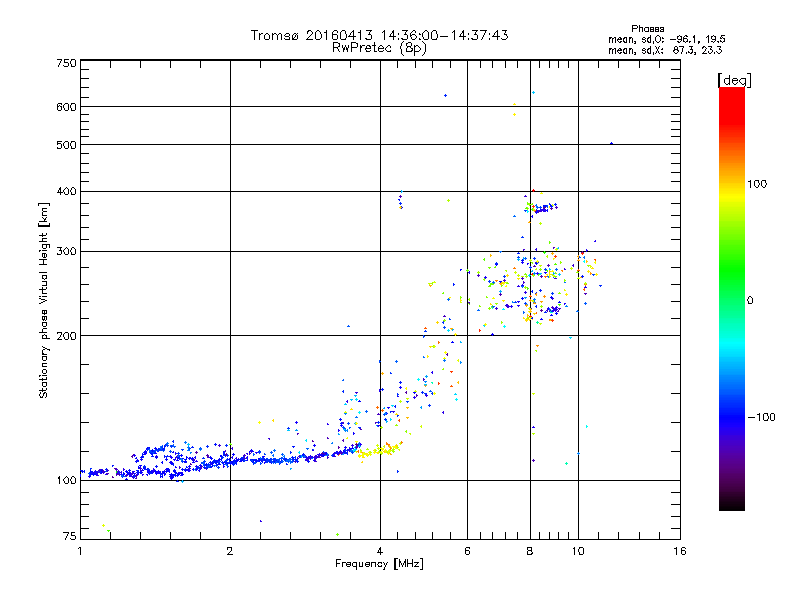Image resolution: width=800 pixels, height=600 pixels.
Task: Click the colorbar '0' tick label
Action: [750, 301]
